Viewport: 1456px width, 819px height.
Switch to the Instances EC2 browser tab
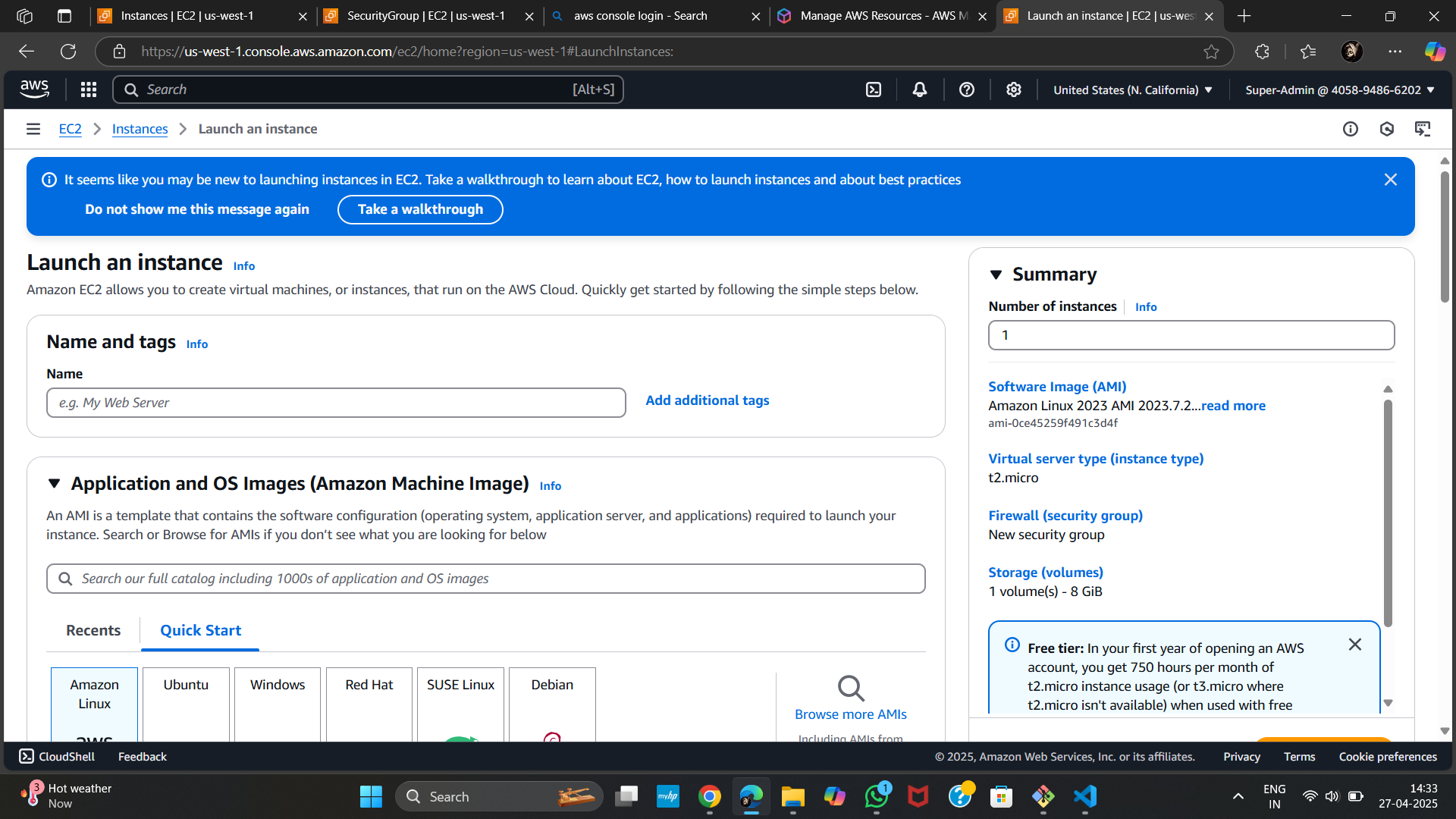click(202, 16)
